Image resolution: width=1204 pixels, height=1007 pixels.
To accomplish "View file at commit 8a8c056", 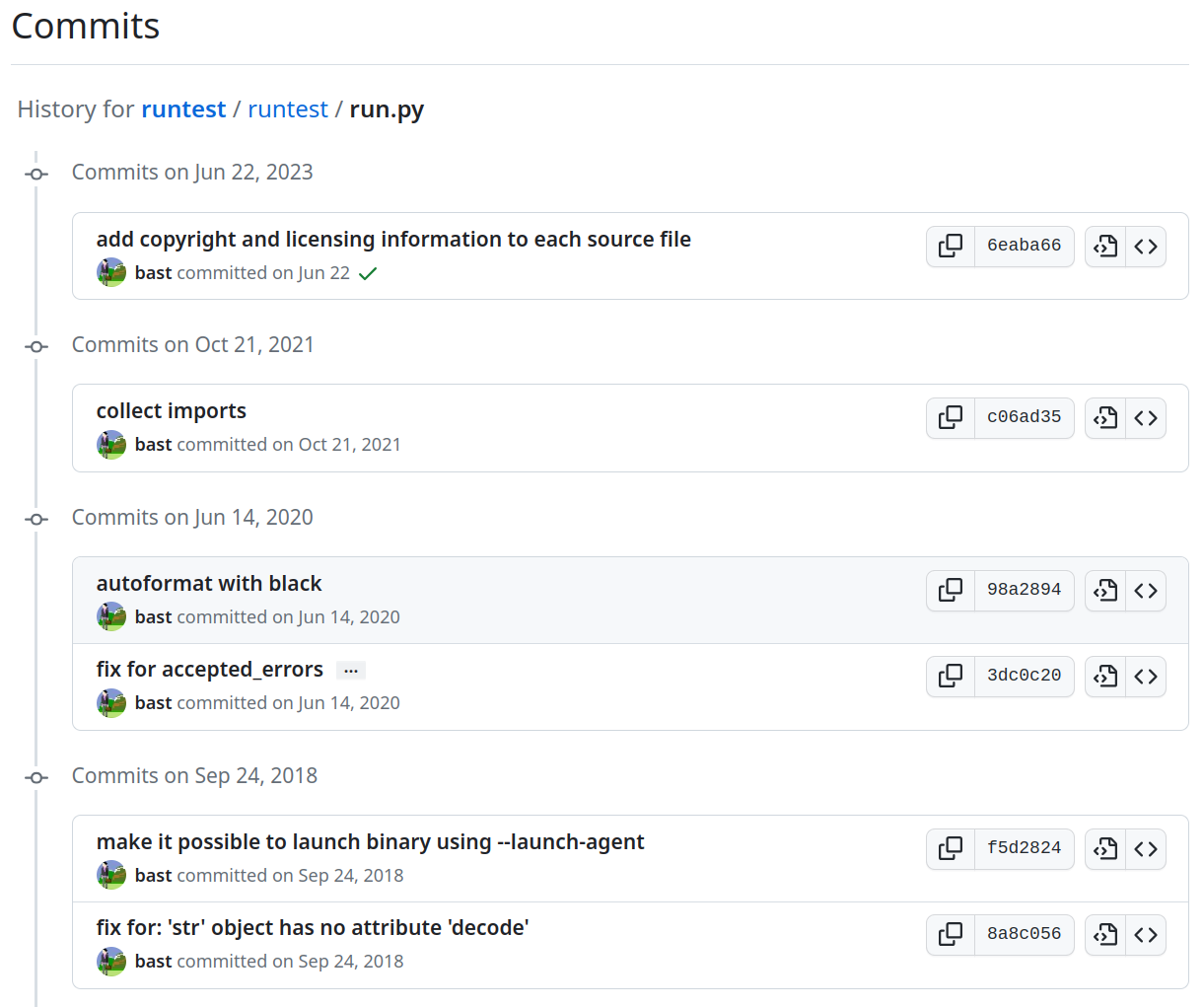I will [x=1105, y=934].
